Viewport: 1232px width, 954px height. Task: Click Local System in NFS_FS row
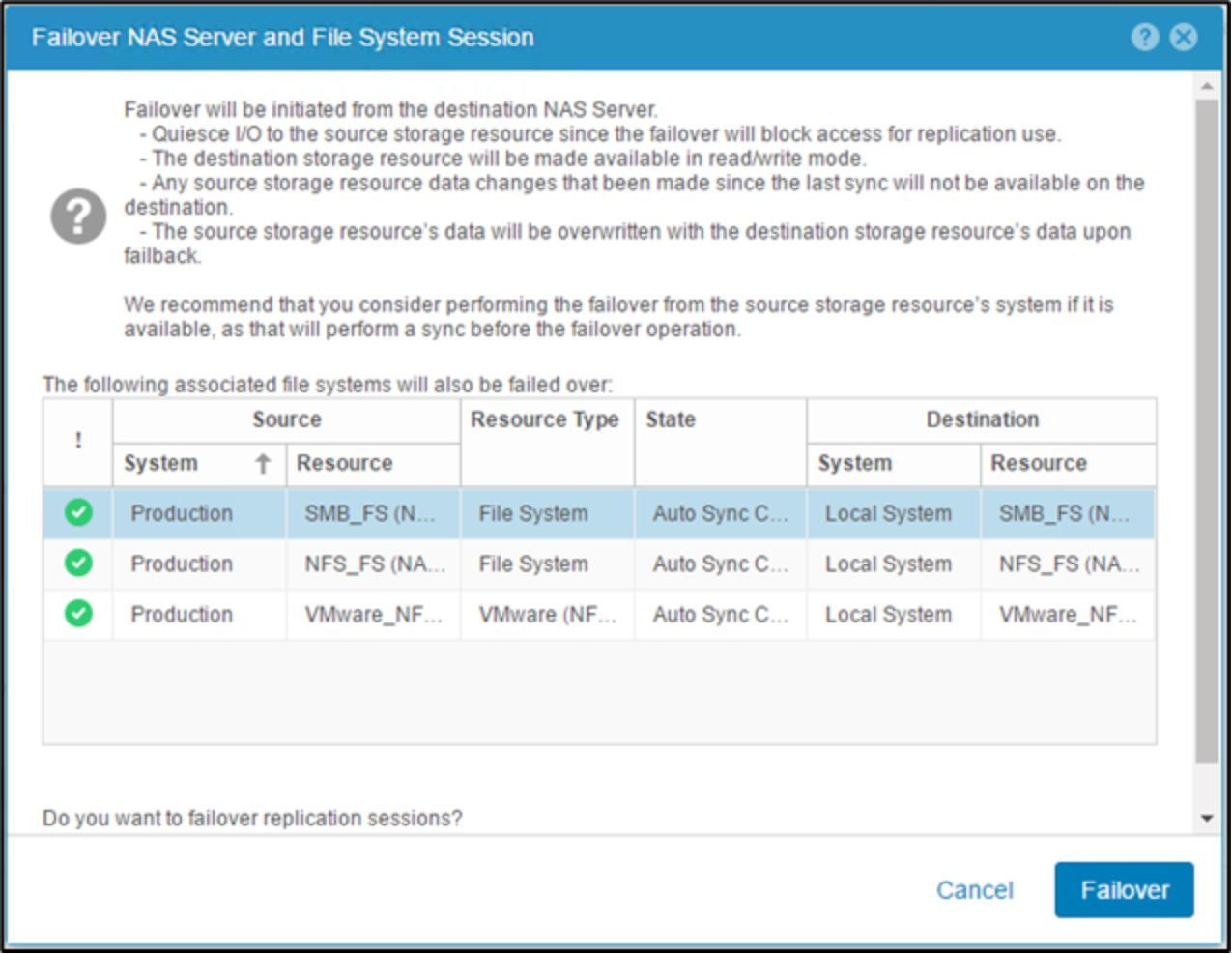tap(893, 564)
